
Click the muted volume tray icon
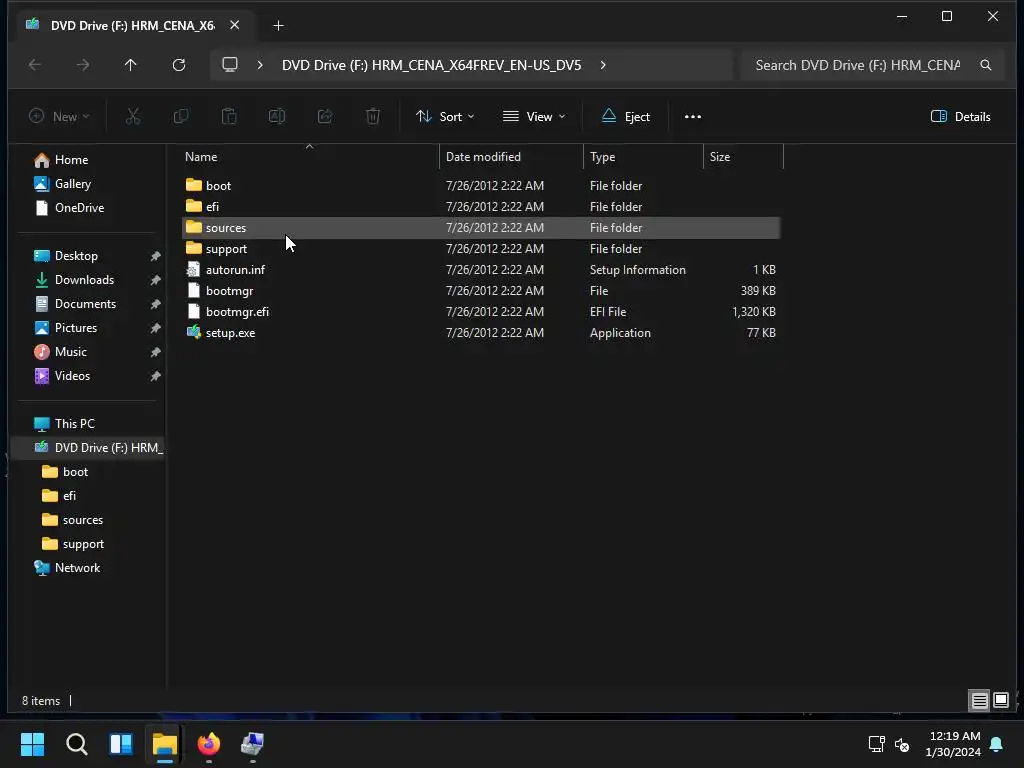click(902, 744)
